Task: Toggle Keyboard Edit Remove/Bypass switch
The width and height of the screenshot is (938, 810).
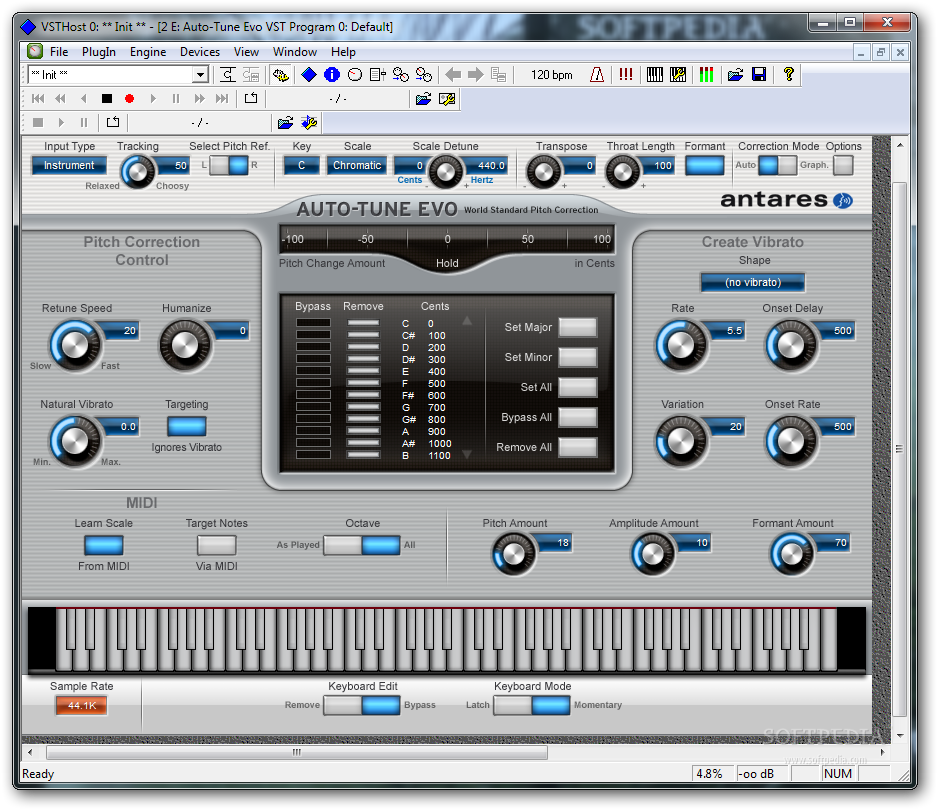Action: [362, 705]
